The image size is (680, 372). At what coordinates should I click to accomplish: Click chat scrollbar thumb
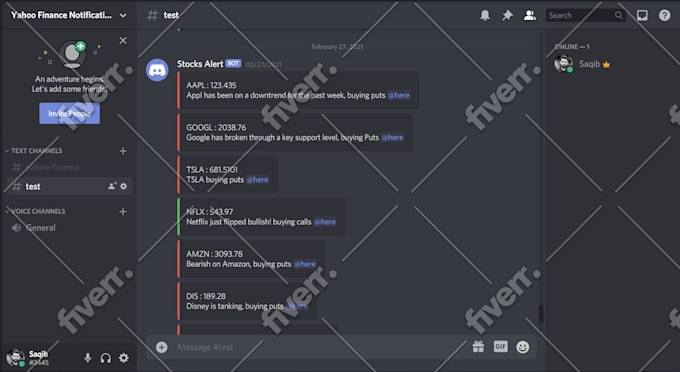click(541, 313)
